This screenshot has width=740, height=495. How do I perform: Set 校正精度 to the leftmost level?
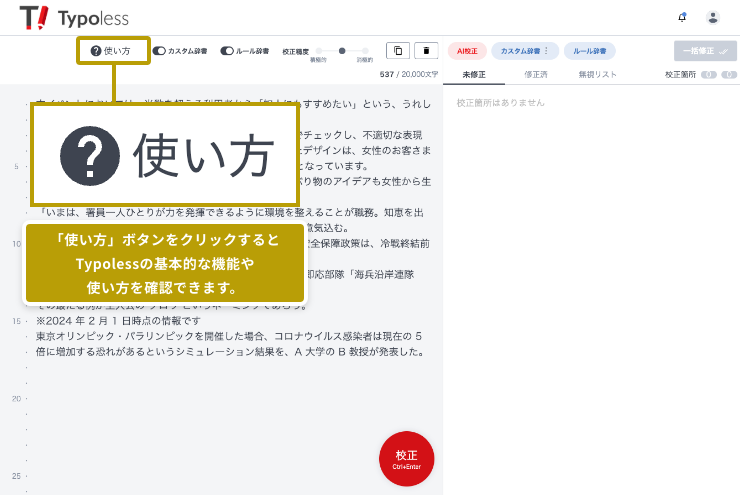319,50
